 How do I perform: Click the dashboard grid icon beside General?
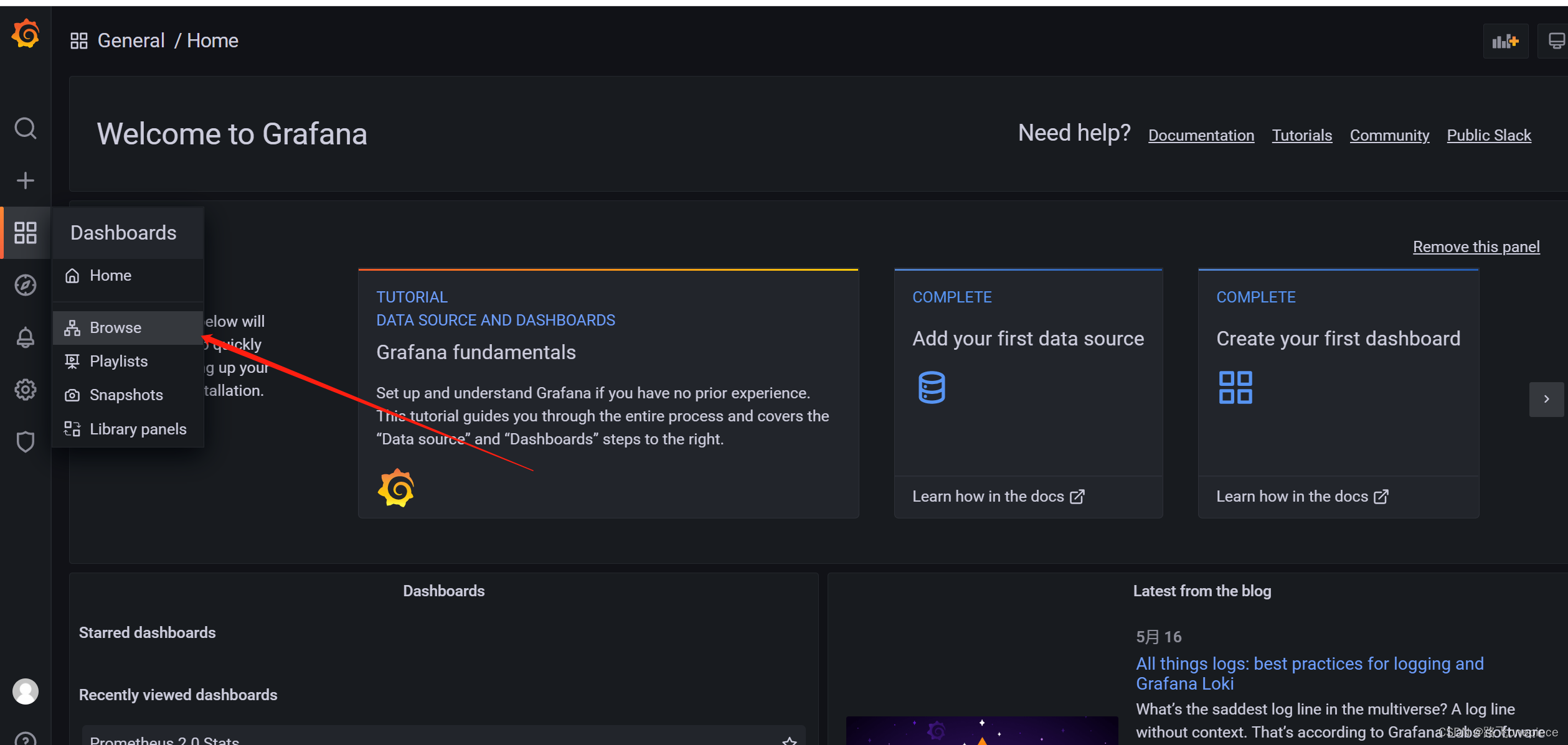pos(79,41)
